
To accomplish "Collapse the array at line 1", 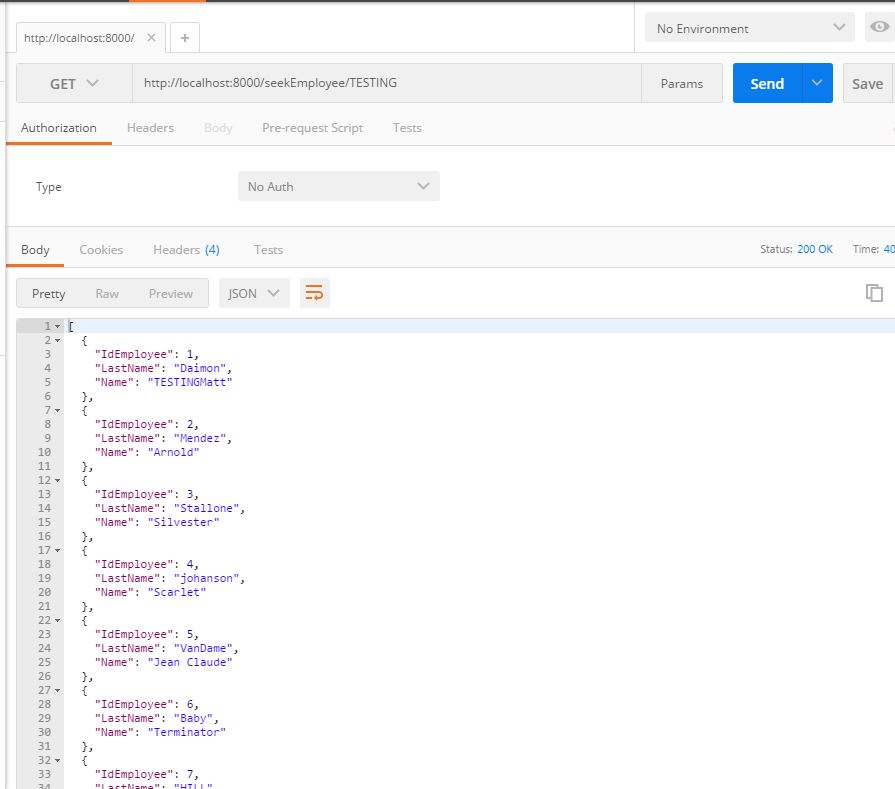I will click(58, 327).
